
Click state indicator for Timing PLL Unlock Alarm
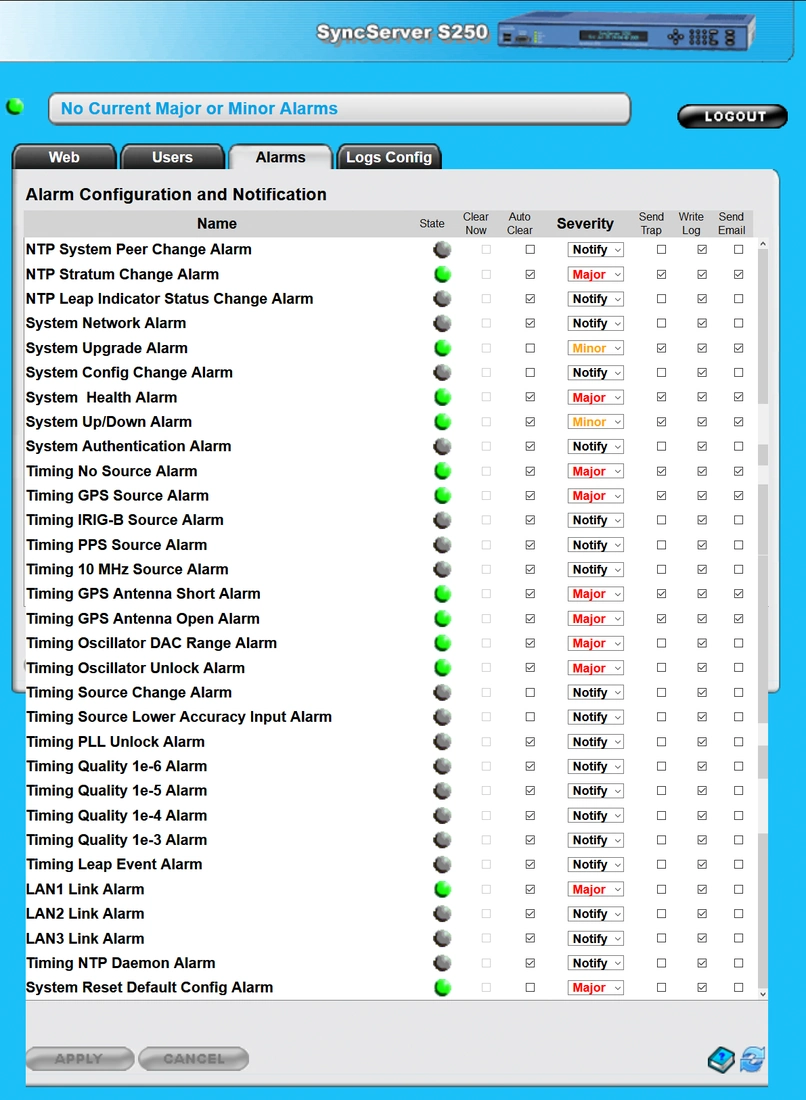443,742
